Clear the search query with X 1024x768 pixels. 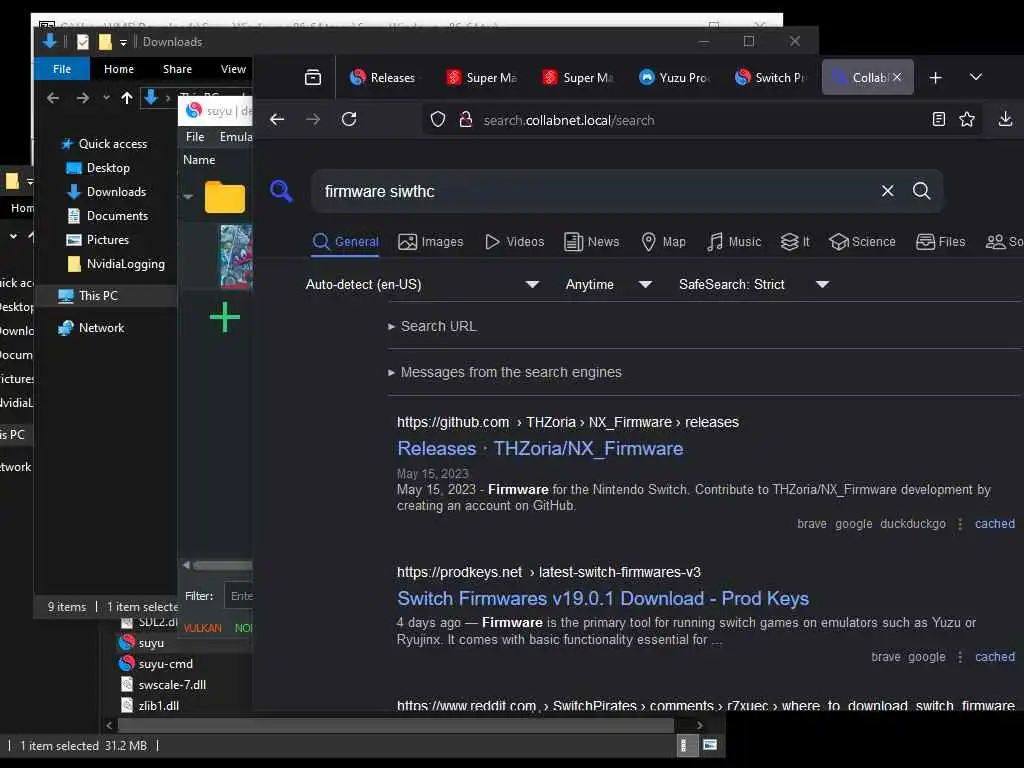[888, 191]
